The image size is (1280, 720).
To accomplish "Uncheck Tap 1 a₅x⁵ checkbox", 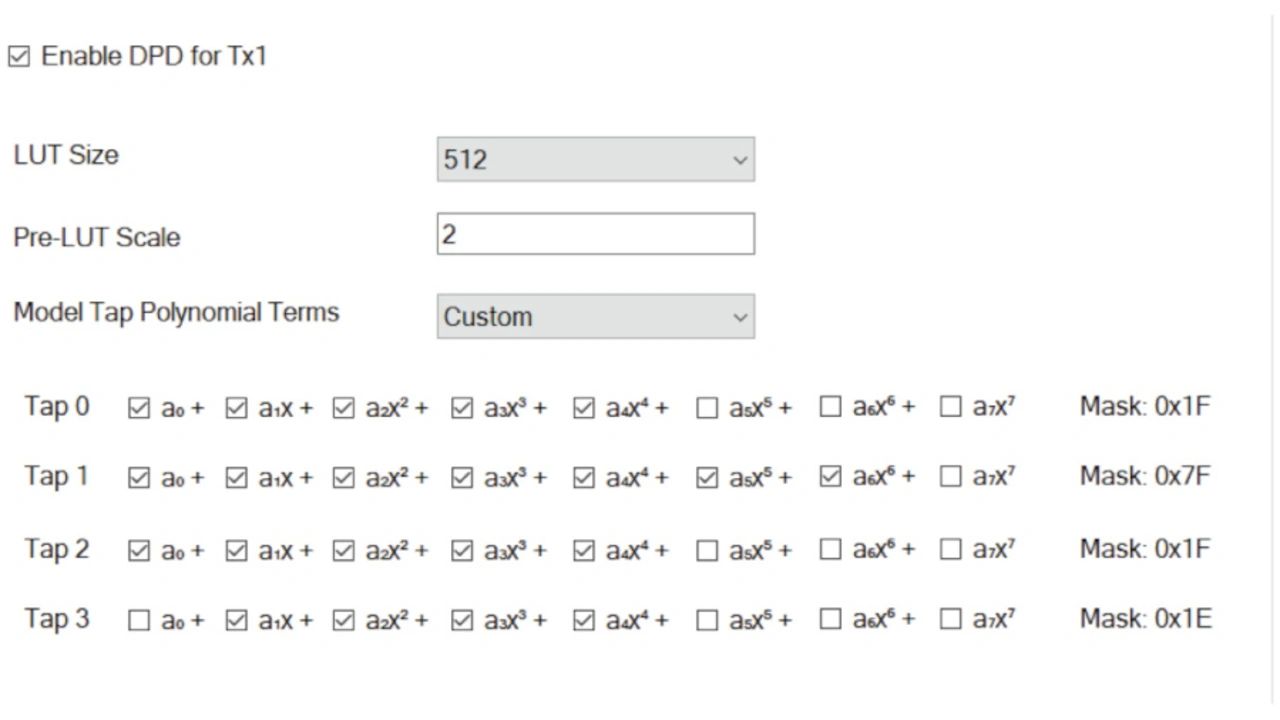I will pos(707,478).
